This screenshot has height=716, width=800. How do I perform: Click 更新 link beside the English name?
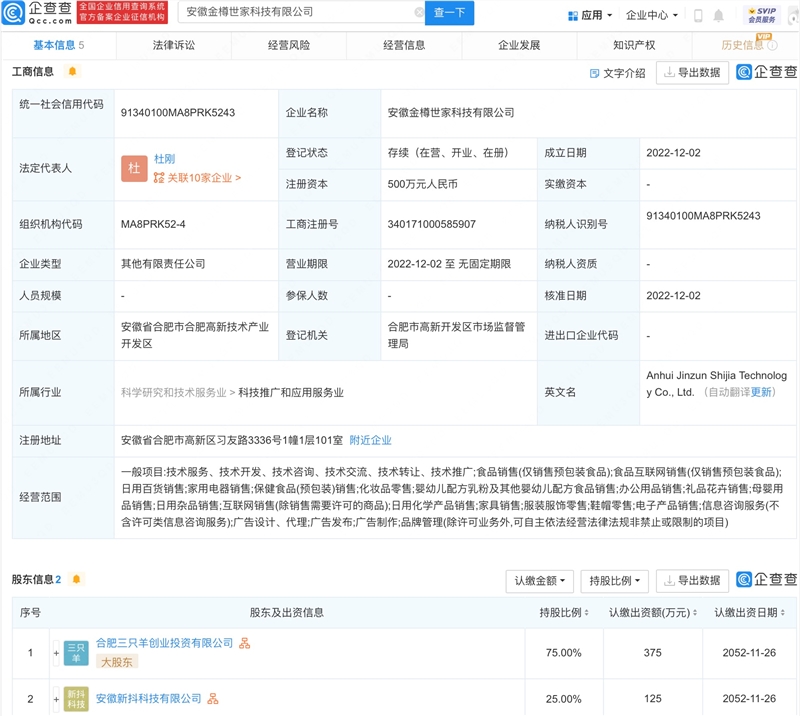pyautogui.click(x=761, y=392)
